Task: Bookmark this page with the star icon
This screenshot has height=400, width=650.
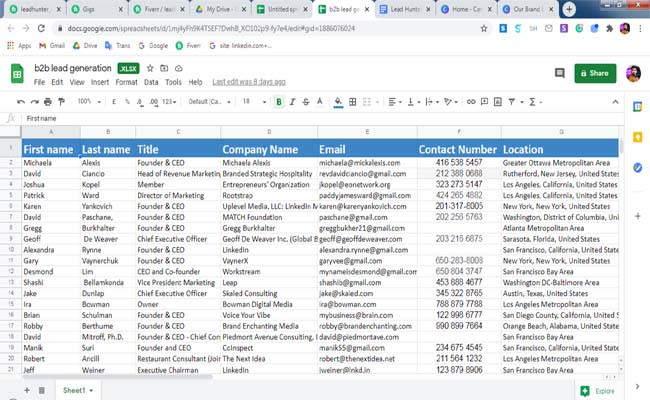Action: tap(484, 28)
